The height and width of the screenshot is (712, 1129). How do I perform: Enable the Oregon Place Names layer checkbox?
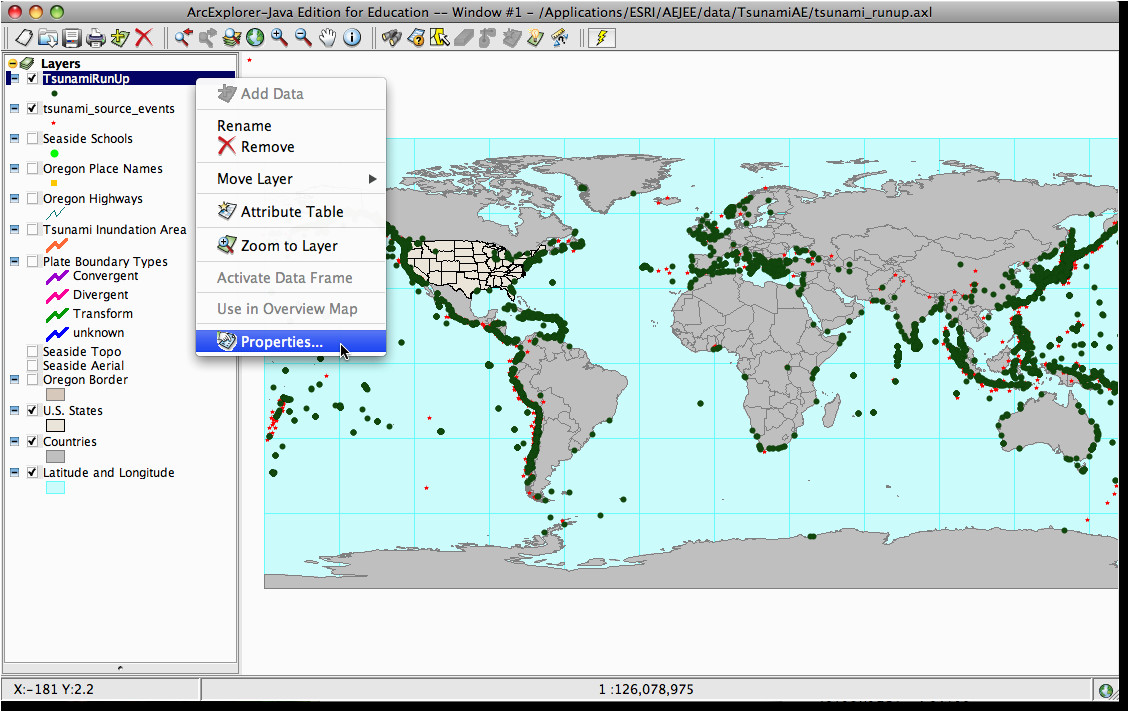click(32, 168)
